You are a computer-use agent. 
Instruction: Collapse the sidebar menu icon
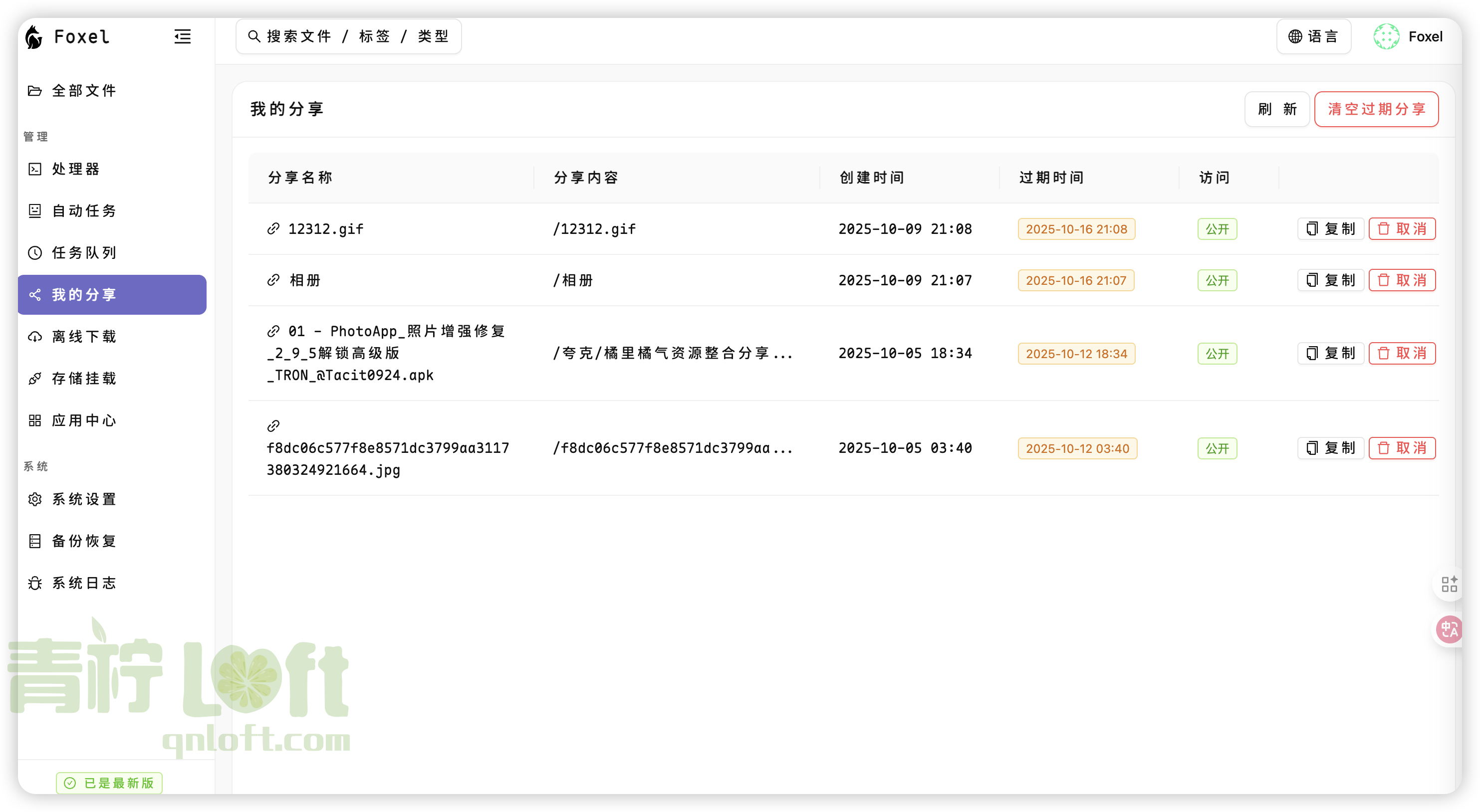[x=182, y=37]
